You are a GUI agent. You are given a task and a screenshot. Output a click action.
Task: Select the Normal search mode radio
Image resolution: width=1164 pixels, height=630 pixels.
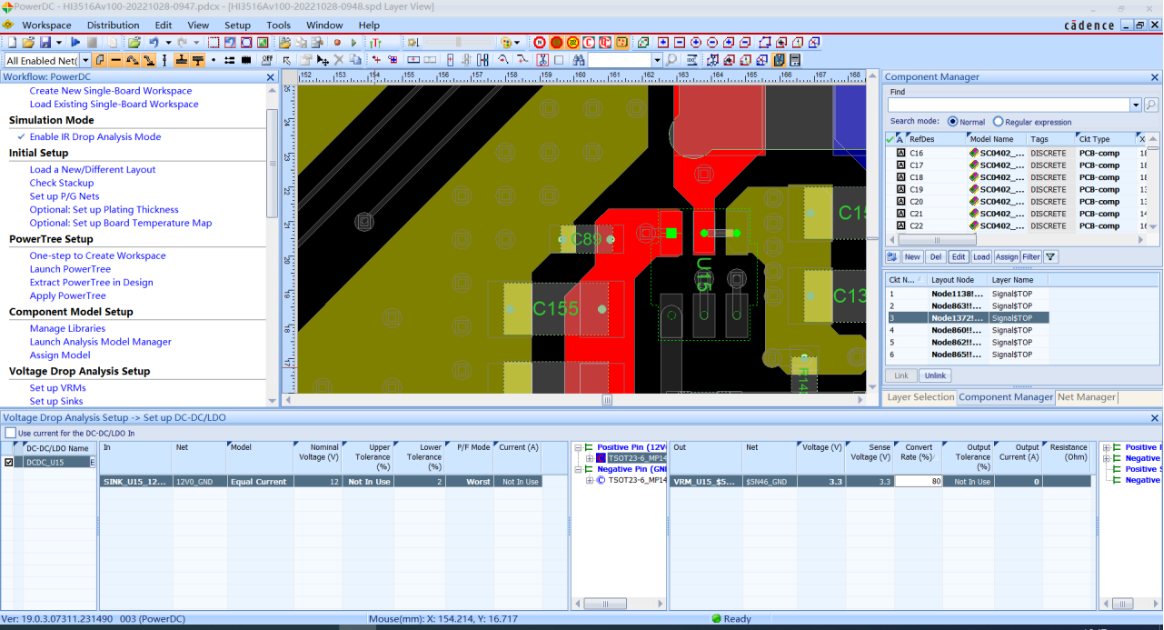(952, 122)
